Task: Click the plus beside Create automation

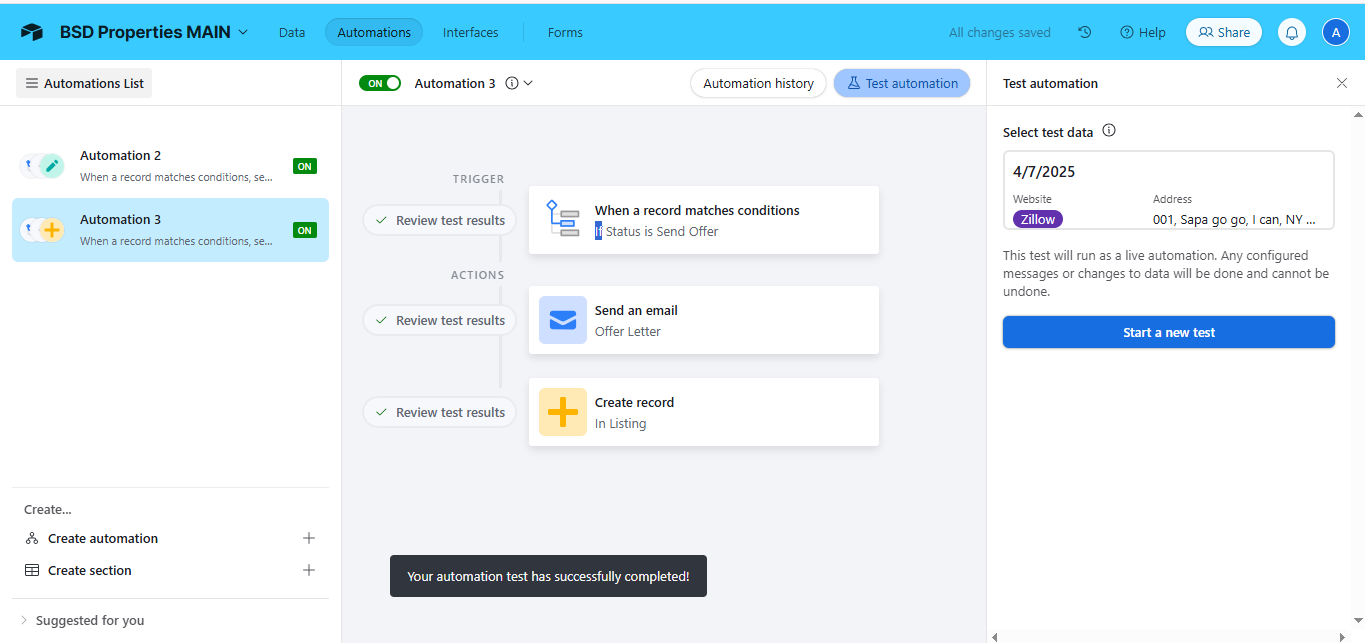Action: point(309,538)
